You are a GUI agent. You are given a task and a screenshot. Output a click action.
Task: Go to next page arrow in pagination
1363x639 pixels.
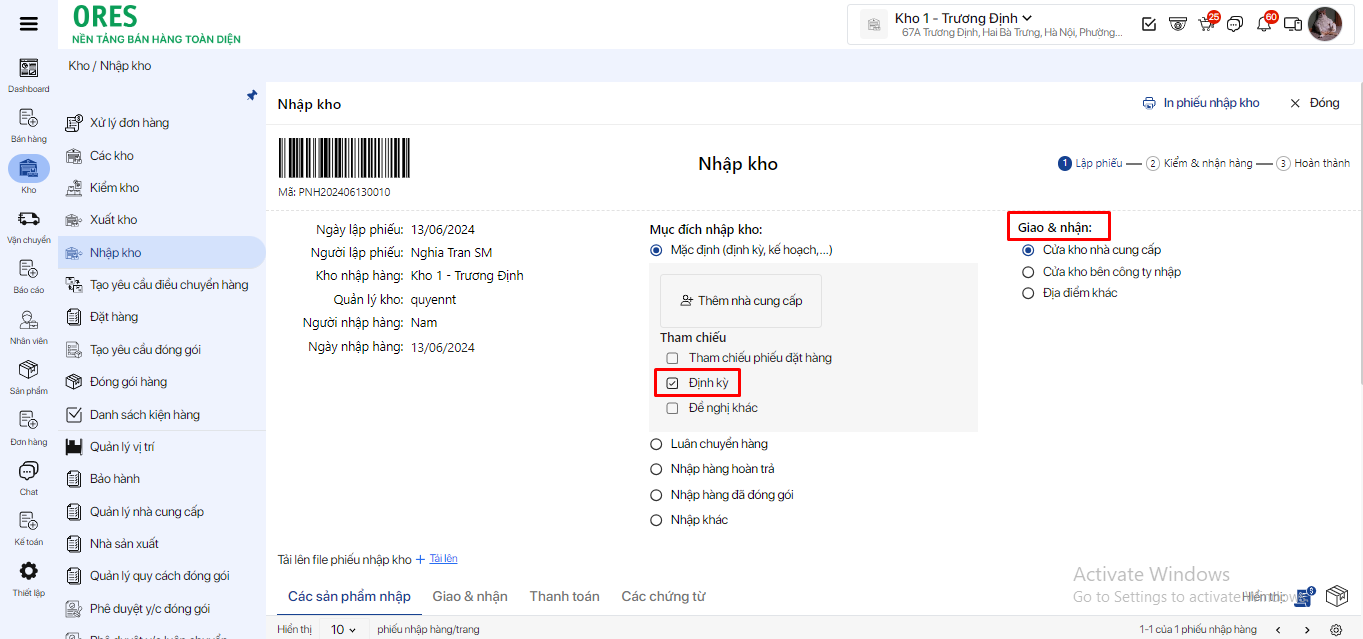click(x=1307, y=630)
